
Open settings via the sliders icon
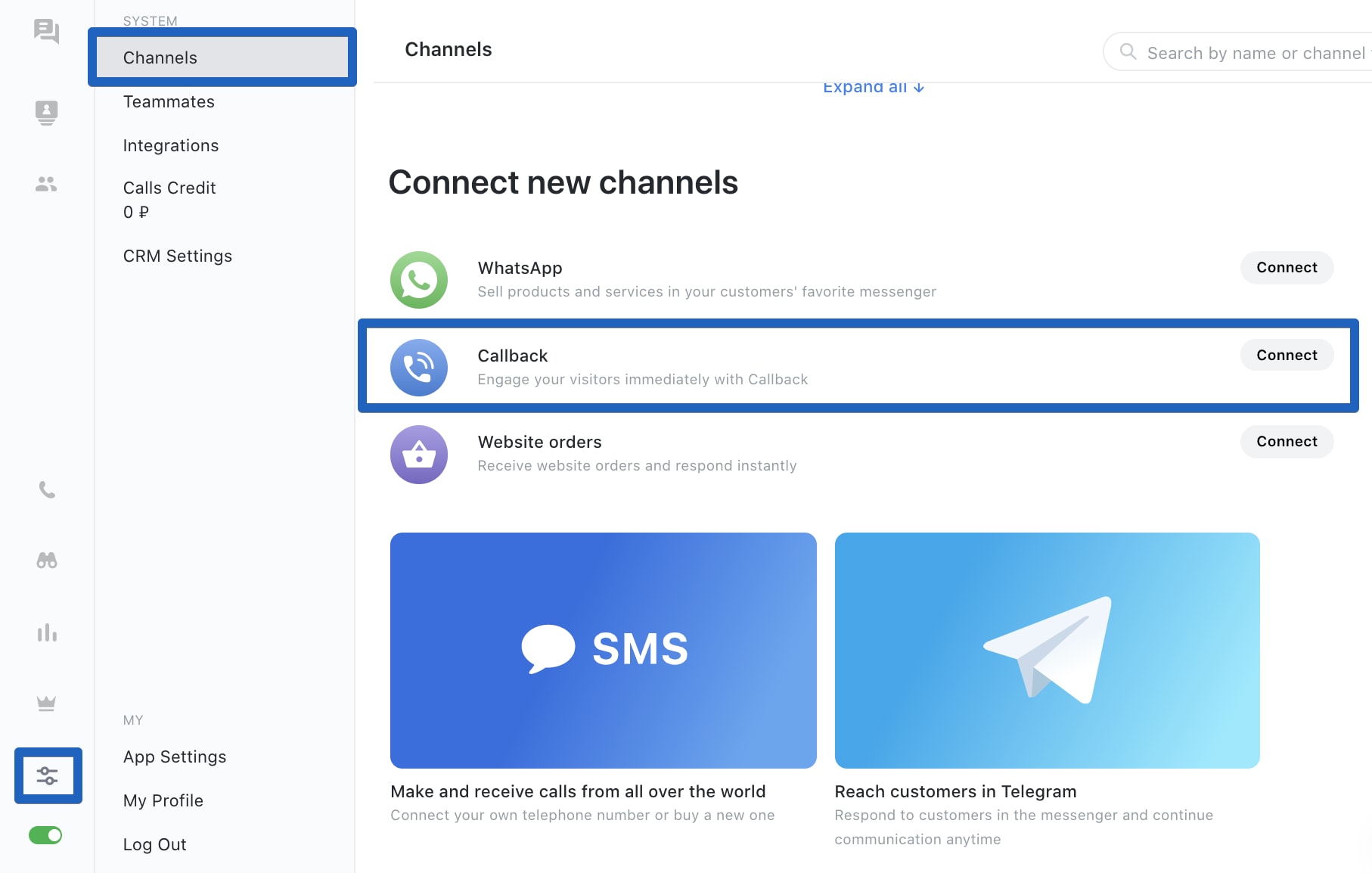(48, 775)
